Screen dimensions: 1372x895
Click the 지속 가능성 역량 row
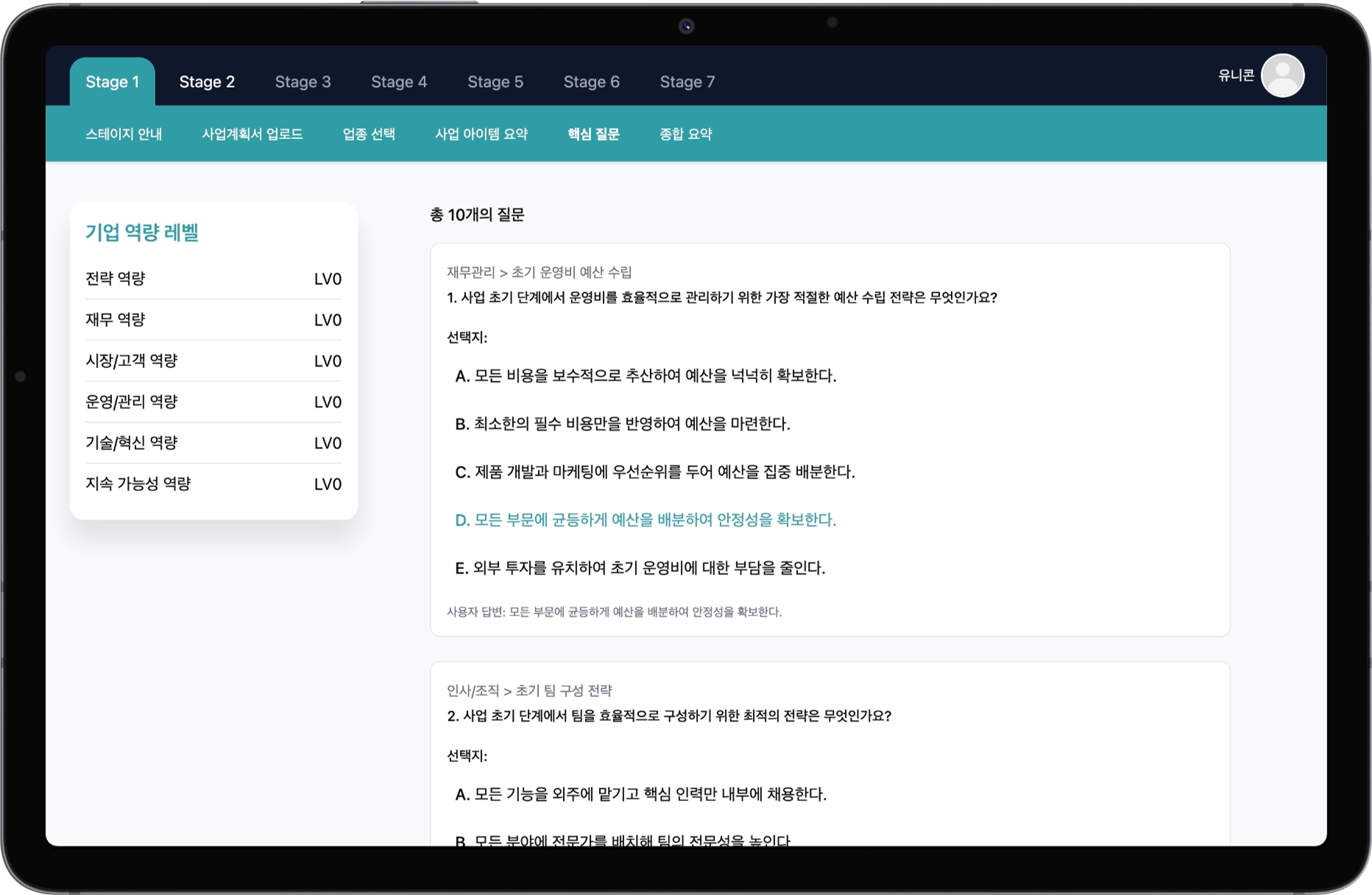pyautogui.click(x=213, y=484)
